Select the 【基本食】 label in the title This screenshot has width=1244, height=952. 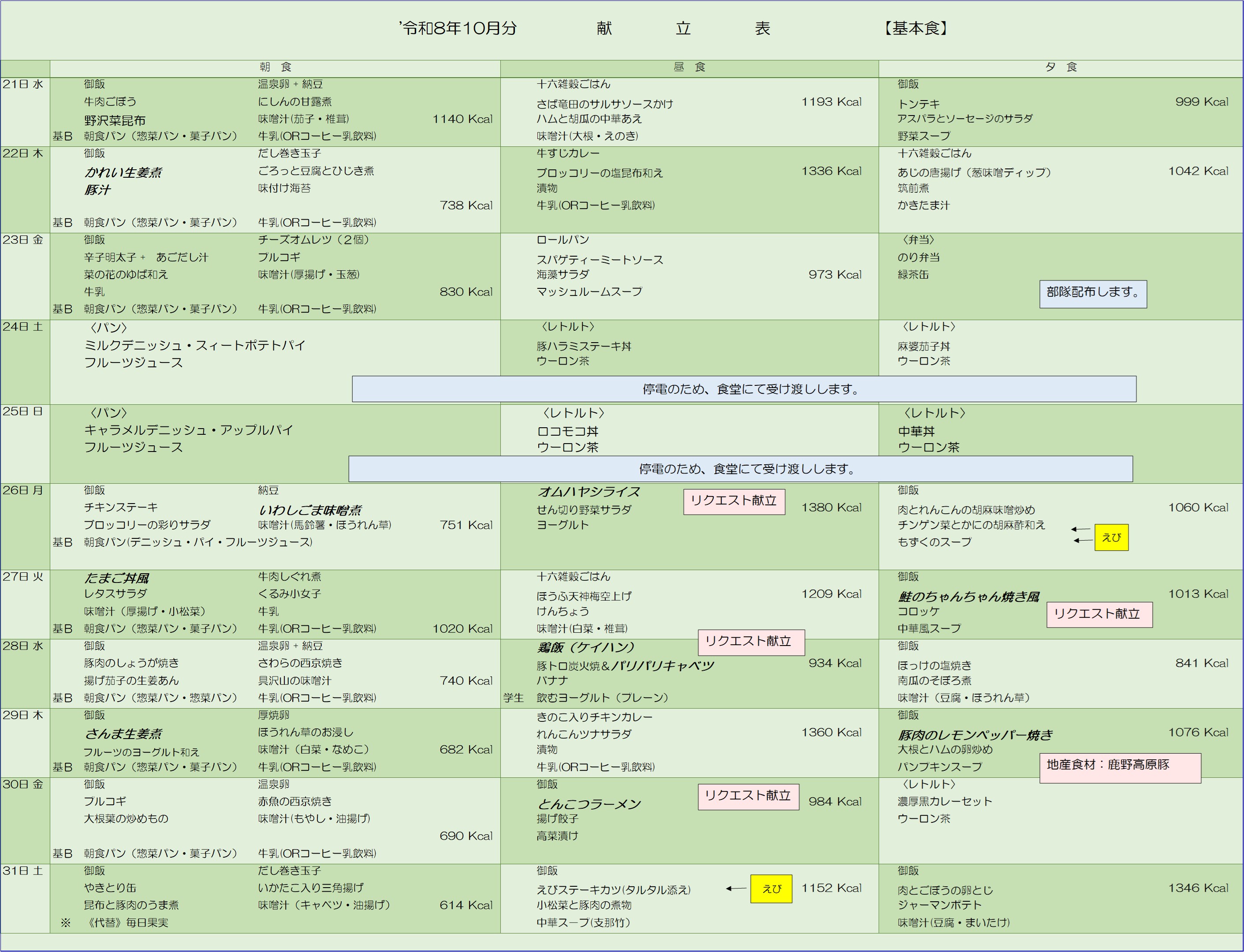(x=916, y=28)
